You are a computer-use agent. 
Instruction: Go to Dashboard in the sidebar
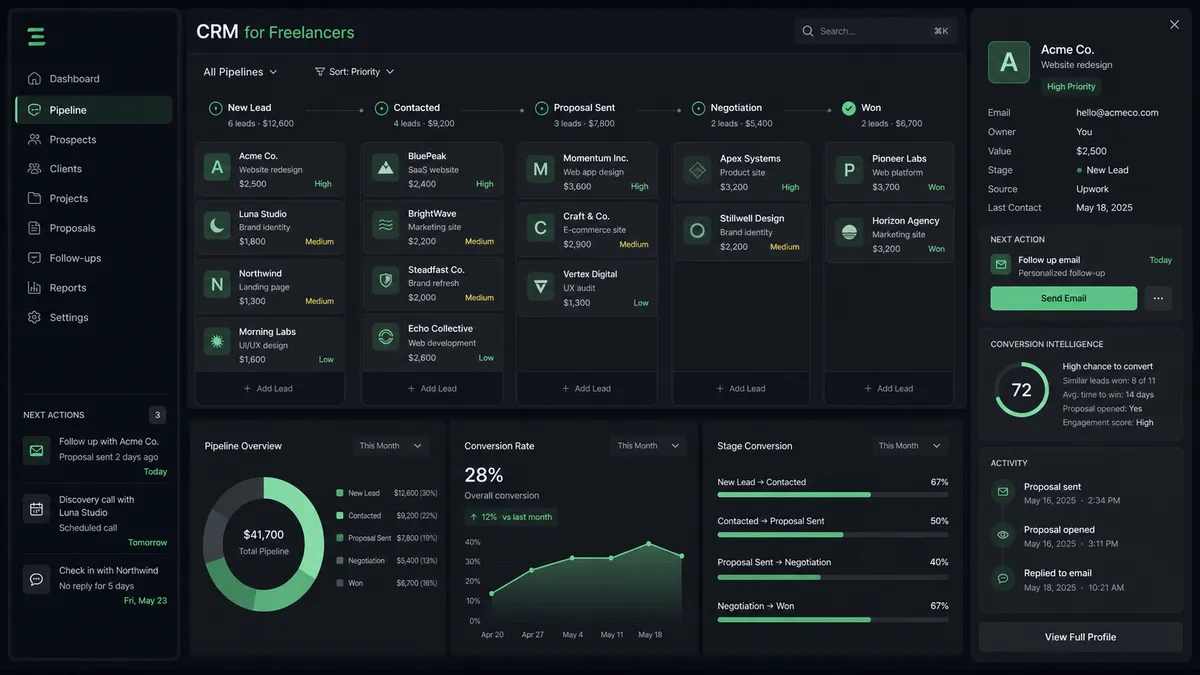pos(94,79)
